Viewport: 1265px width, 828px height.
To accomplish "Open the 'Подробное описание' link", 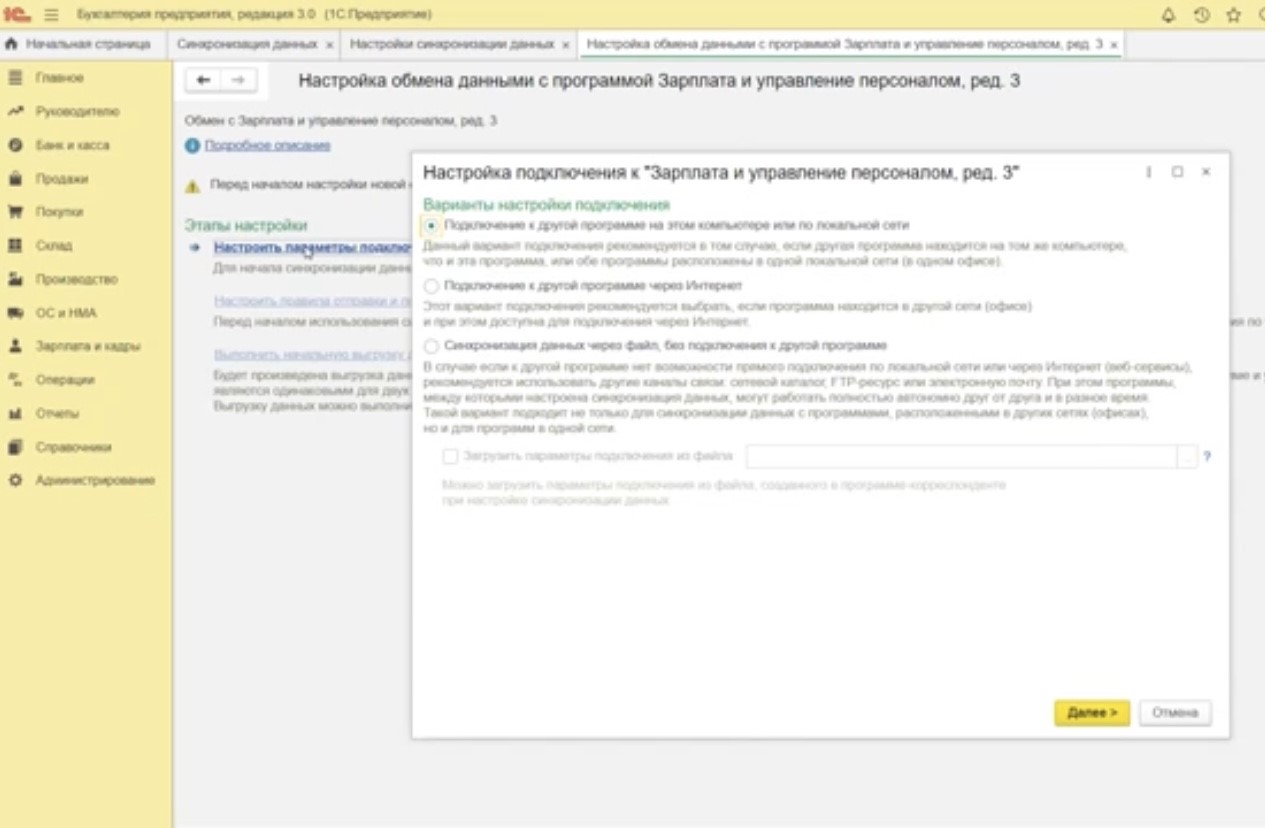I will [267, 146].
